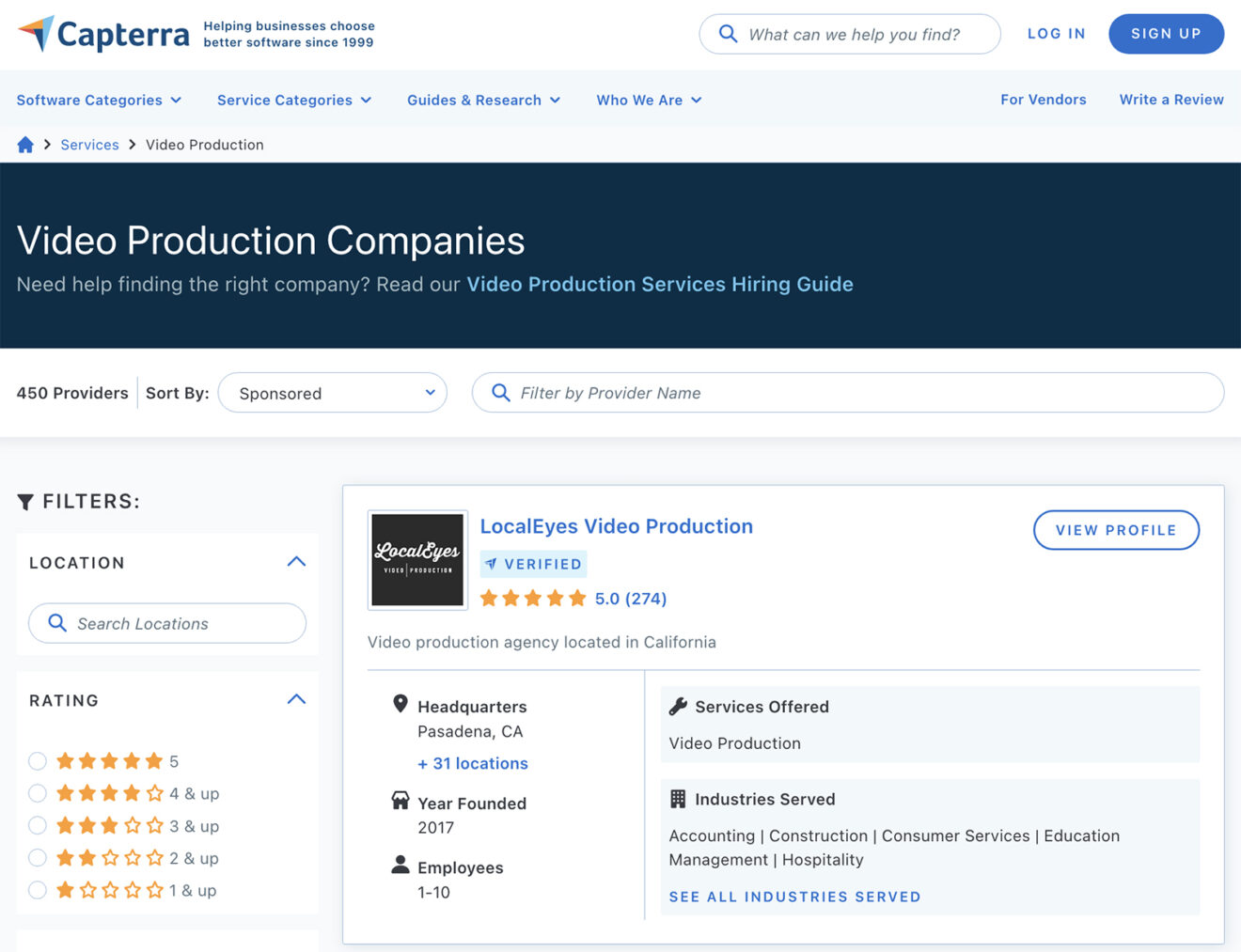Image resolution: width=1241 pixels, height=952 pixels.
Task: Expand the Who We Are menu
Action: coord(649,100)
